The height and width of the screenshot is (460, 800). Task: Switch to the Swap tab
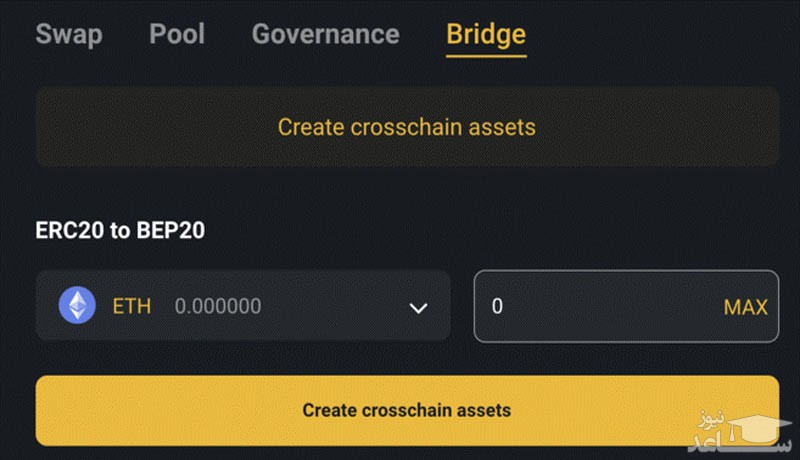pos(69,34)
